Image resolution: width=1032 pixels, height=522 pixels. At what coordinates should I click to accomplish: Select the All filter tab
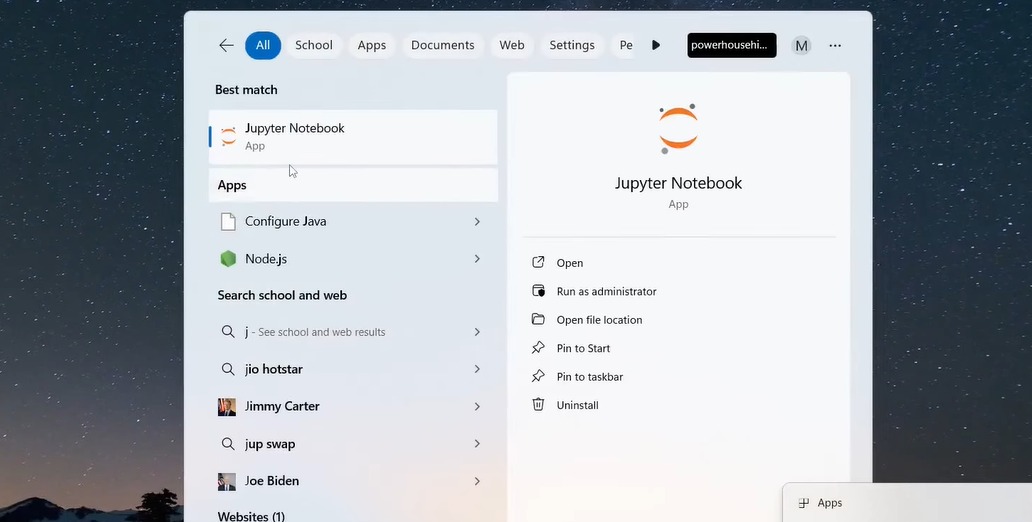click(263, 45)
